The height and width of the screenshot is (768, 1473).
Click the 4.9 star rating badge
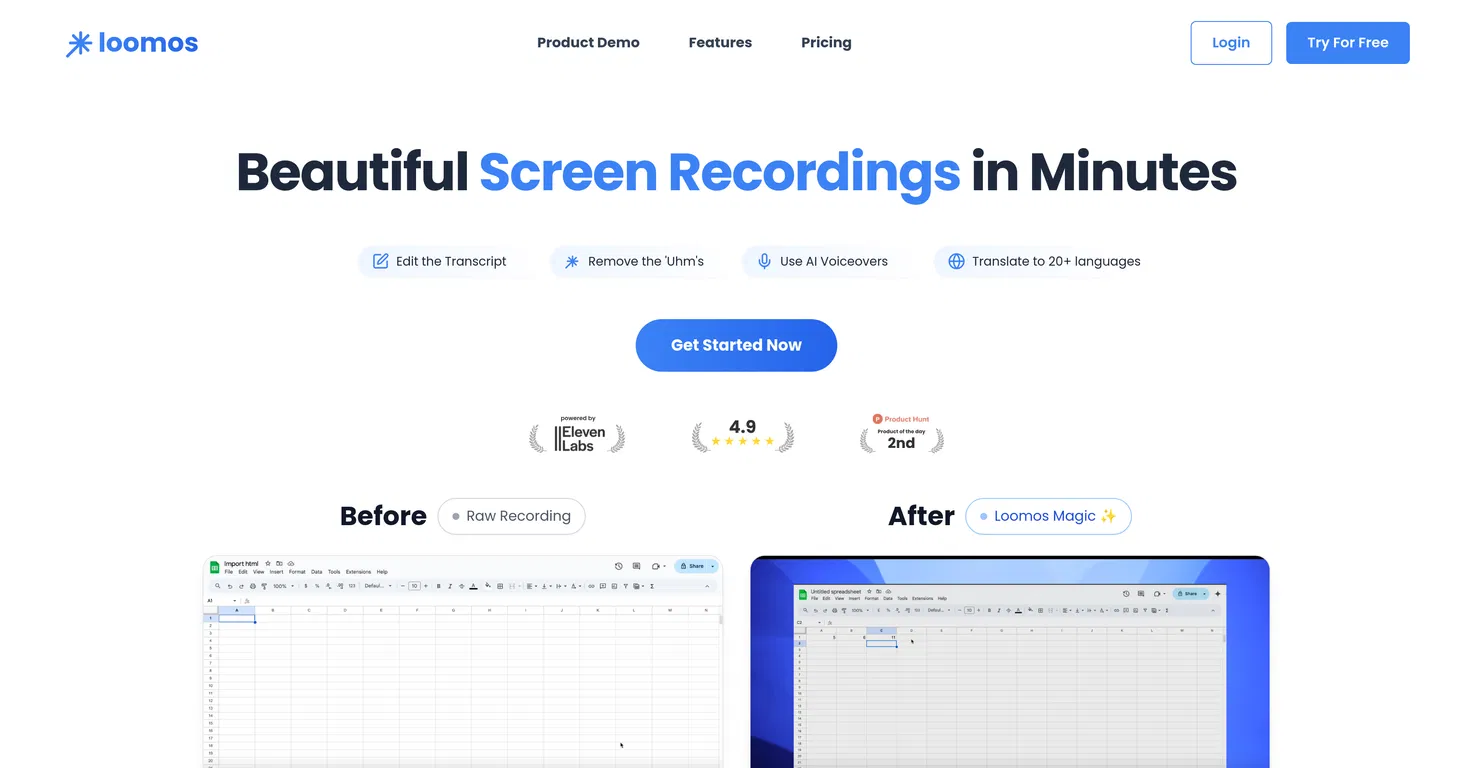tap(743, 435)
